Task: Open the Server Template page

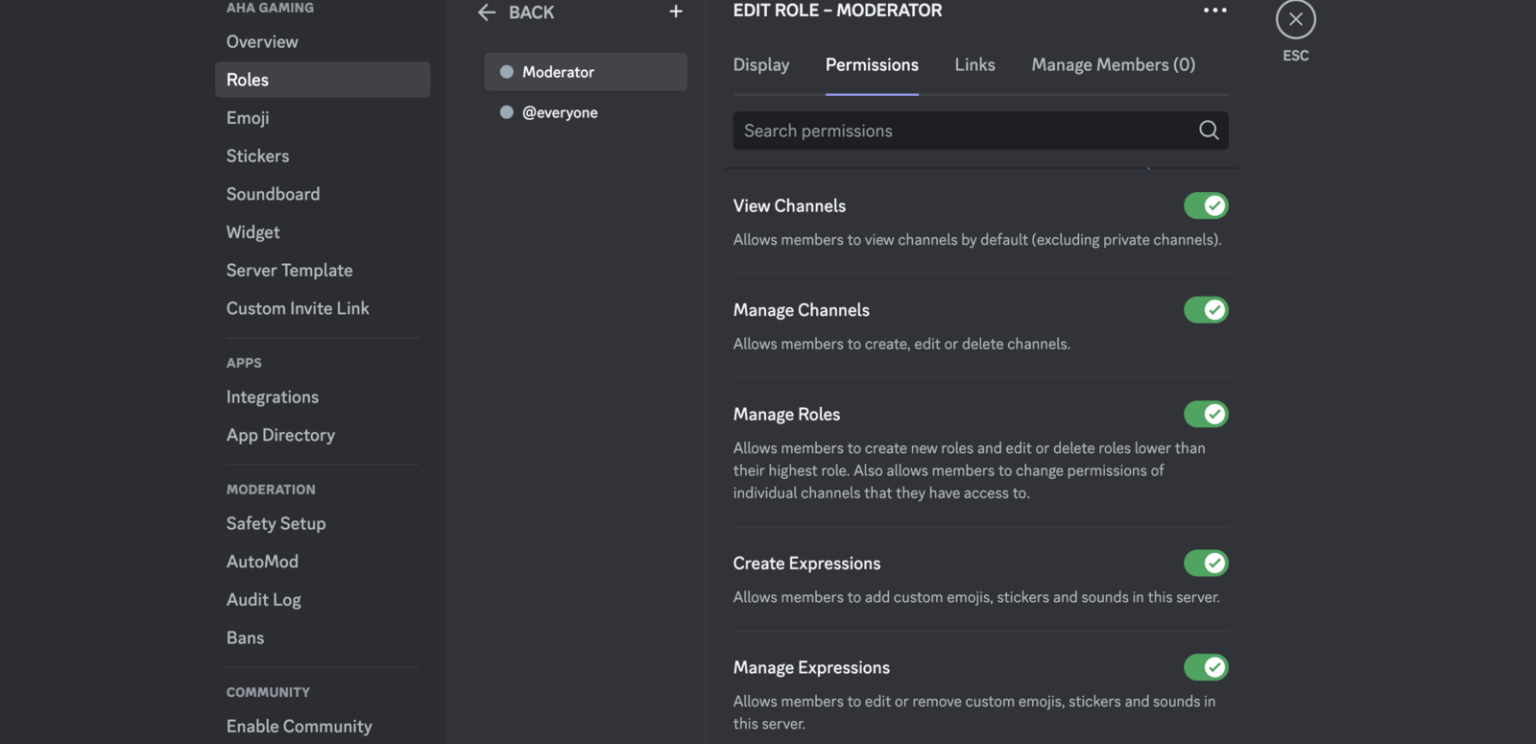Action: coord(289,269)
